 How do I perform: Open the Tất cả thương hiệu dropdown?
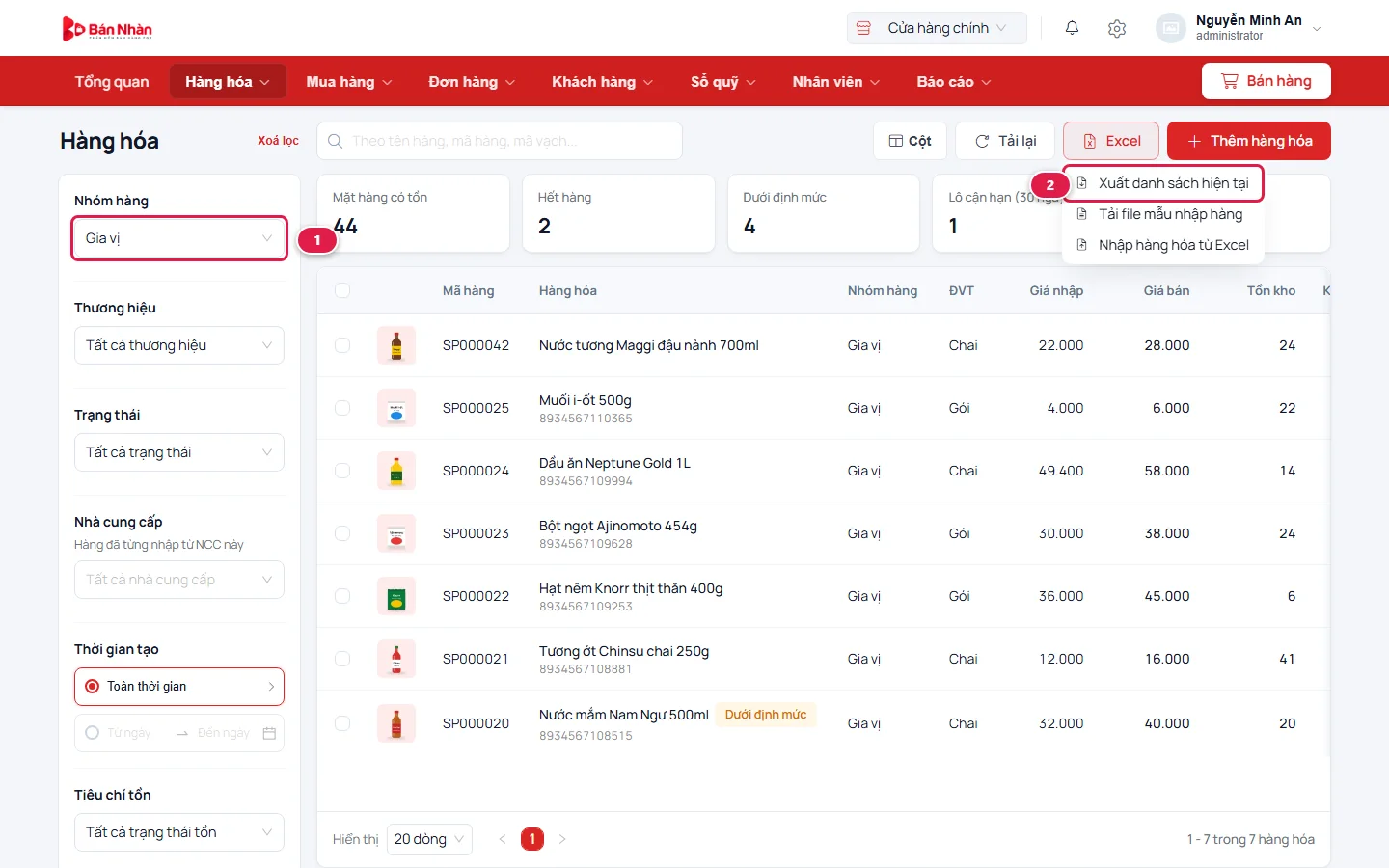tap(179, 345)
